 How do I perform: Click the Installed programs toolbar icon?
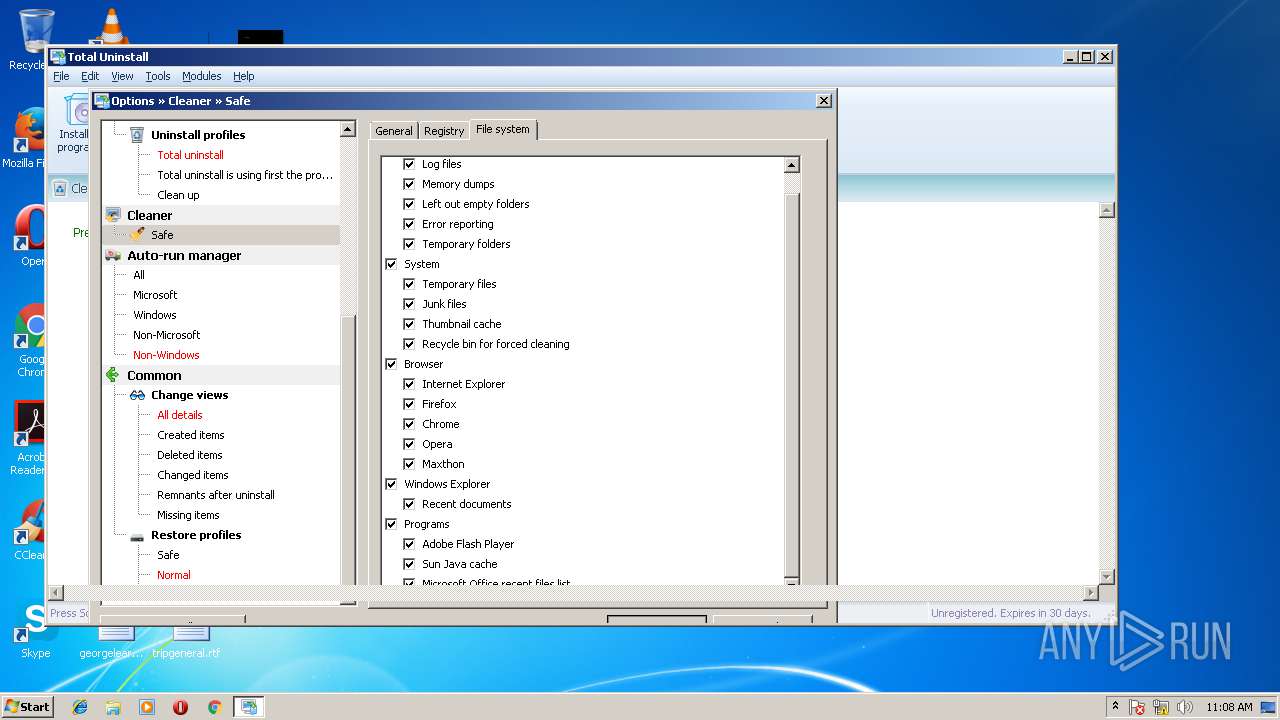[x=74, y=125]
